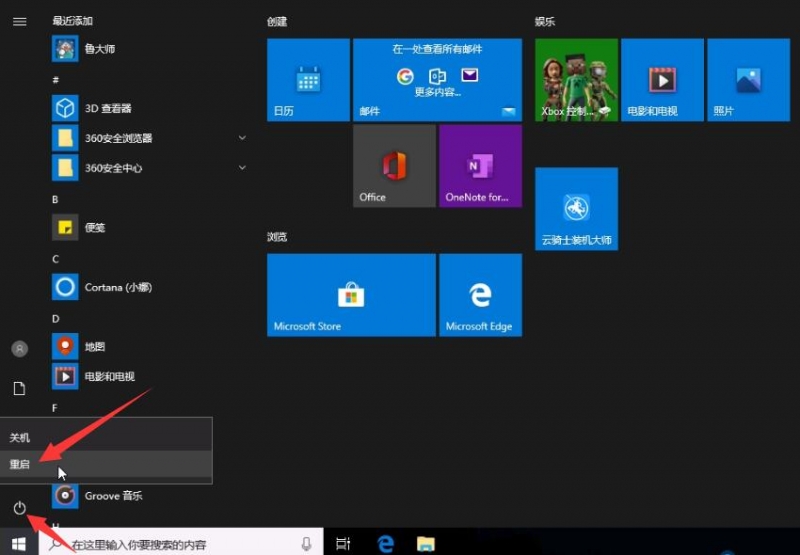Jump to letter index D header
This screenshot has height=555, width=800.
point(55,319)
